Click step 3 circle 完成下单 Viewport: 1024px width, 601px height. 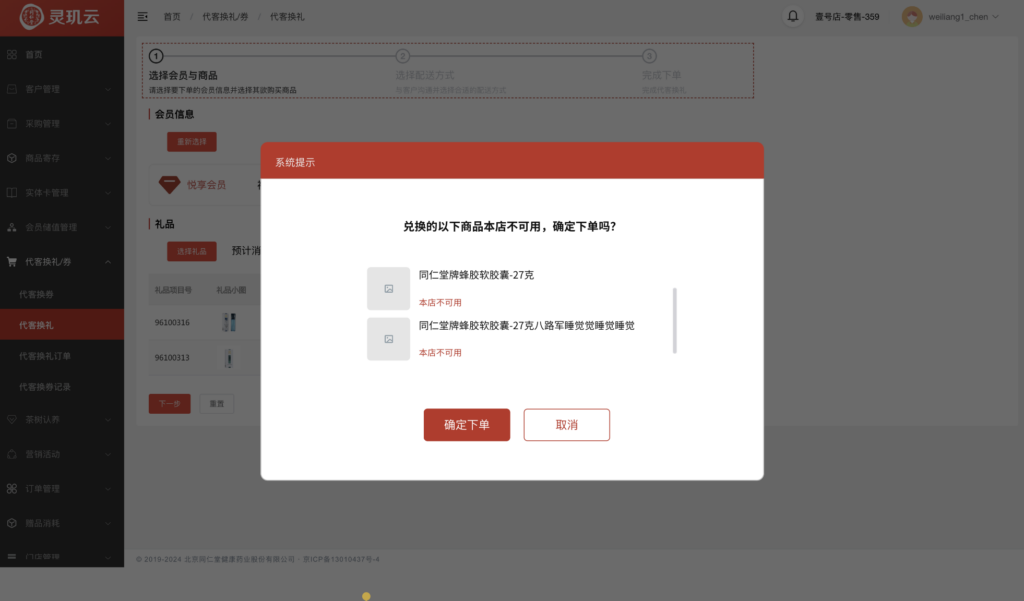click(649, 56)
